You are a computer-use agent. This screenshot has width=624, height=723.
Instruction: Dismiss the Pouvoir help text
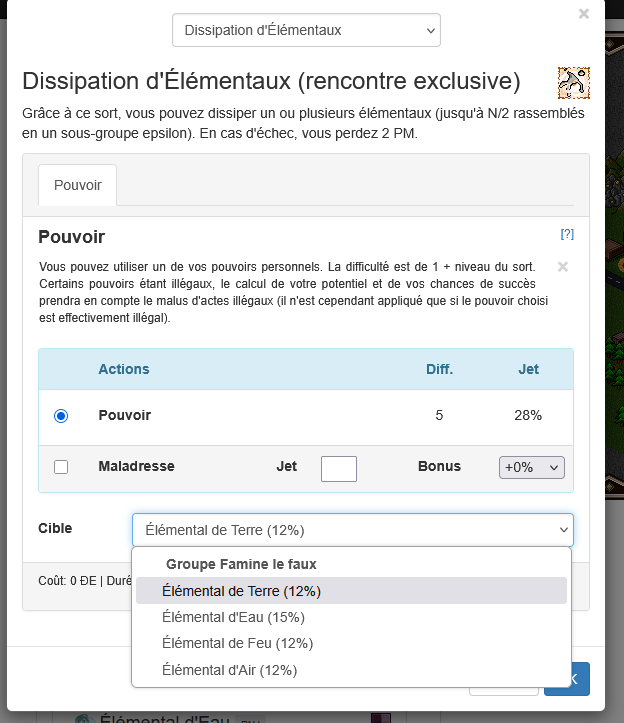563,267
